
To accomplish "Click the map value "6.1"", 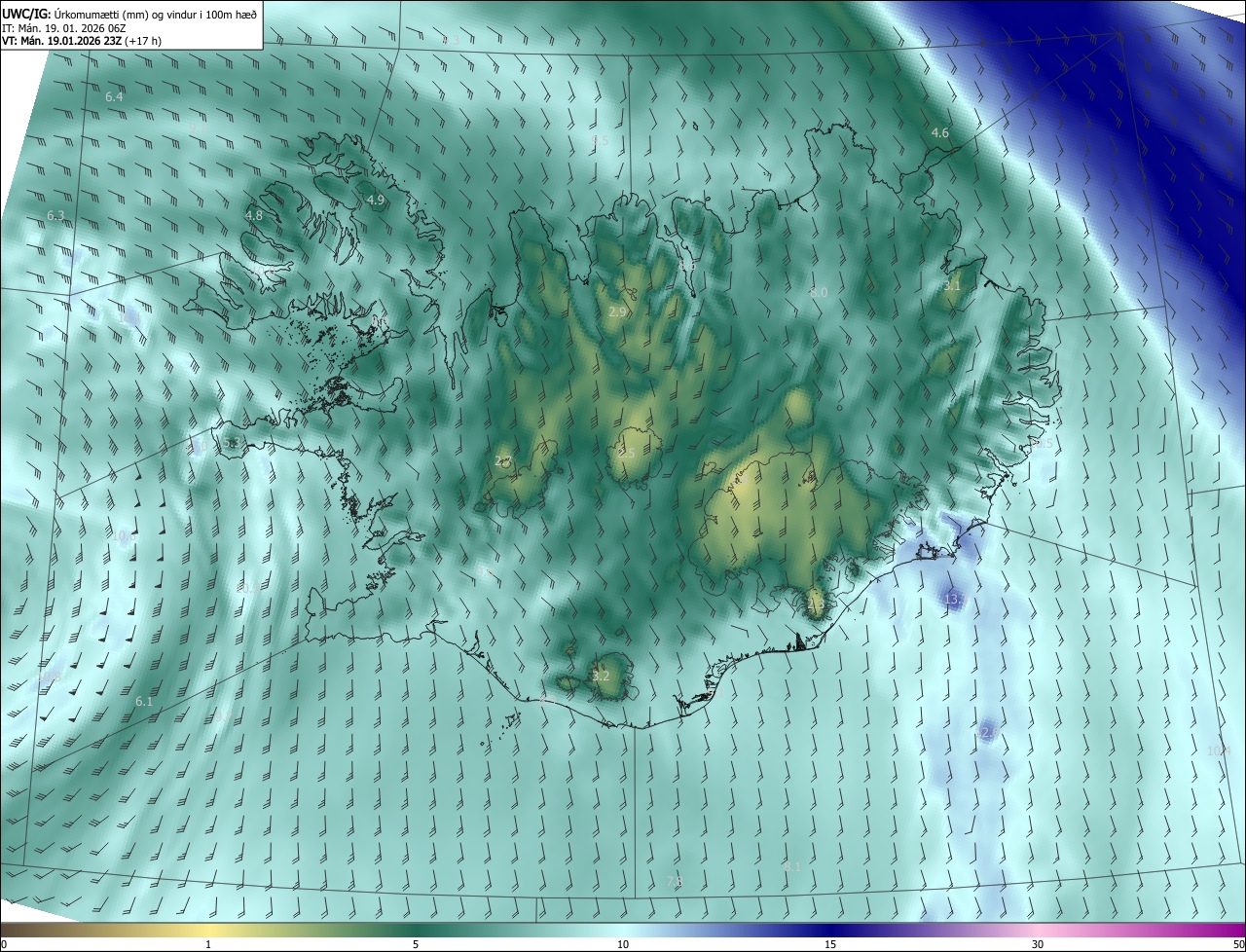I will [x=144, y=701].
